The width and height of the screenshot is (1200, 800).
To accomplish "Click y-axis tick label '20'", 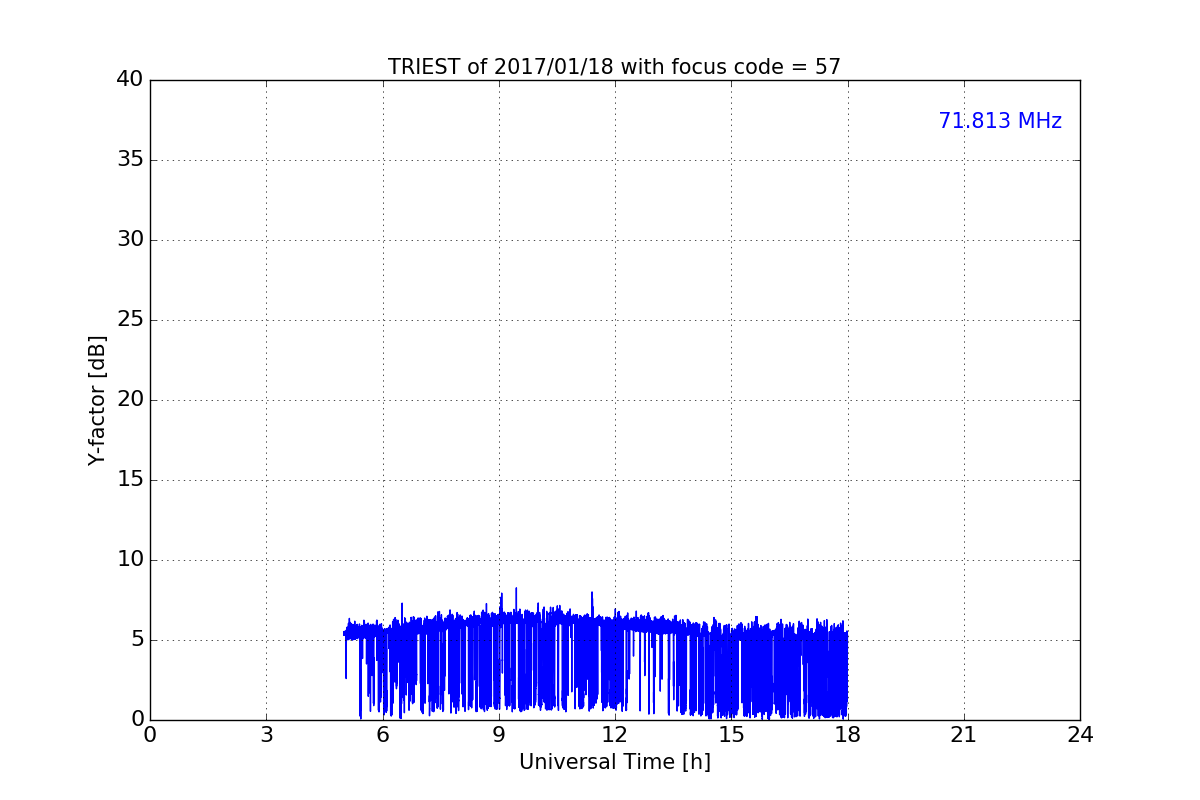I will tap(130, 400).
